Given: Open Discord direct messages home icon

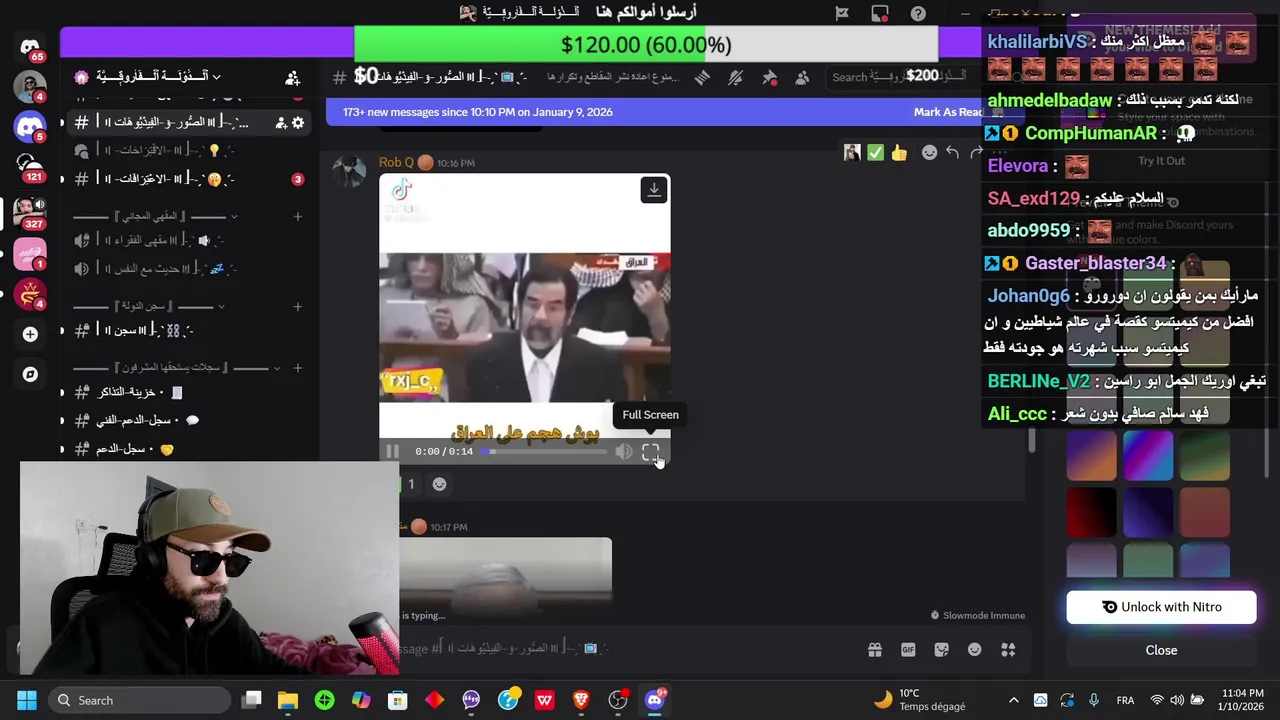Looking at the screenshot, I should pyautogui.click(x=30, y=47).
